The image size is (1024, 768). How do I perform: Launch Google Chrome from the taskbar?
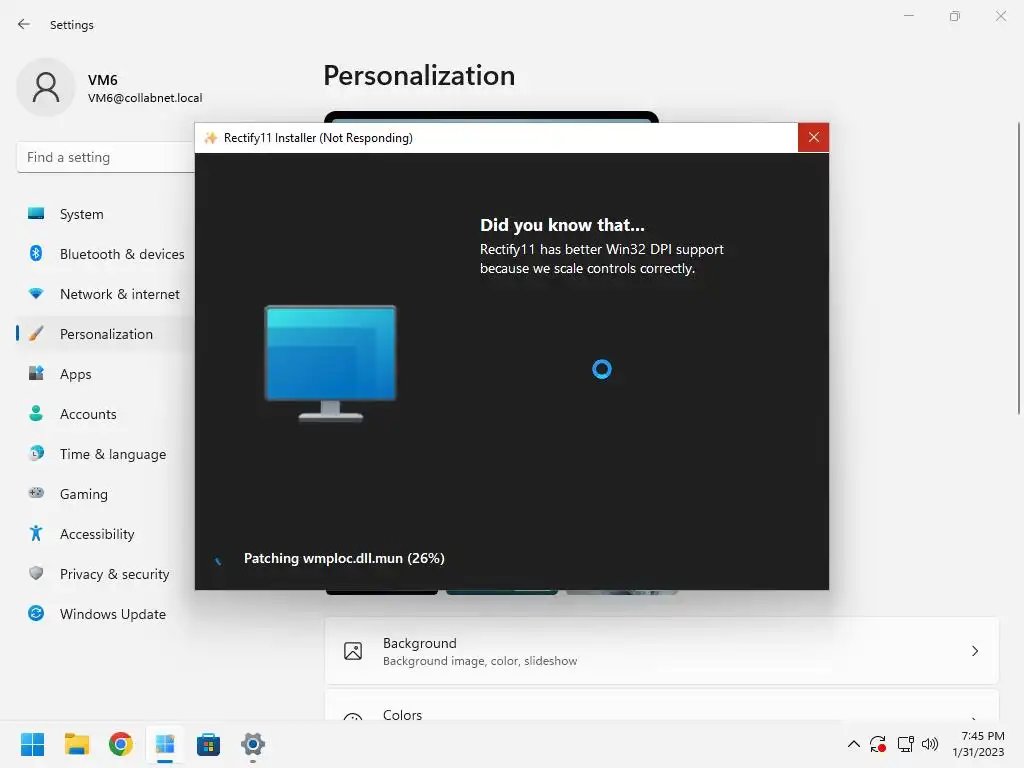(x=121, y=744)
